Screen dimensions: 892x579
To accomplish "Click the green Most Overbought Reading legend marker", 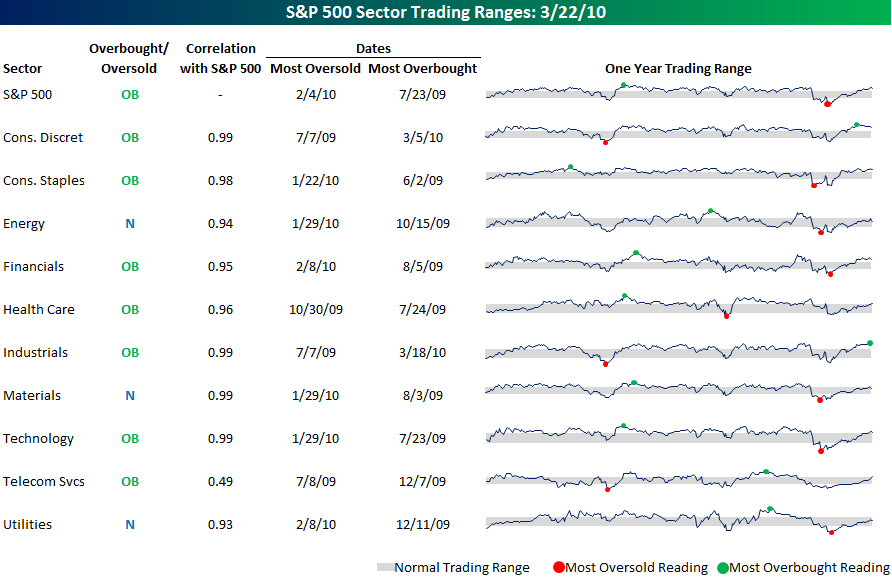I will pos(721,568).
